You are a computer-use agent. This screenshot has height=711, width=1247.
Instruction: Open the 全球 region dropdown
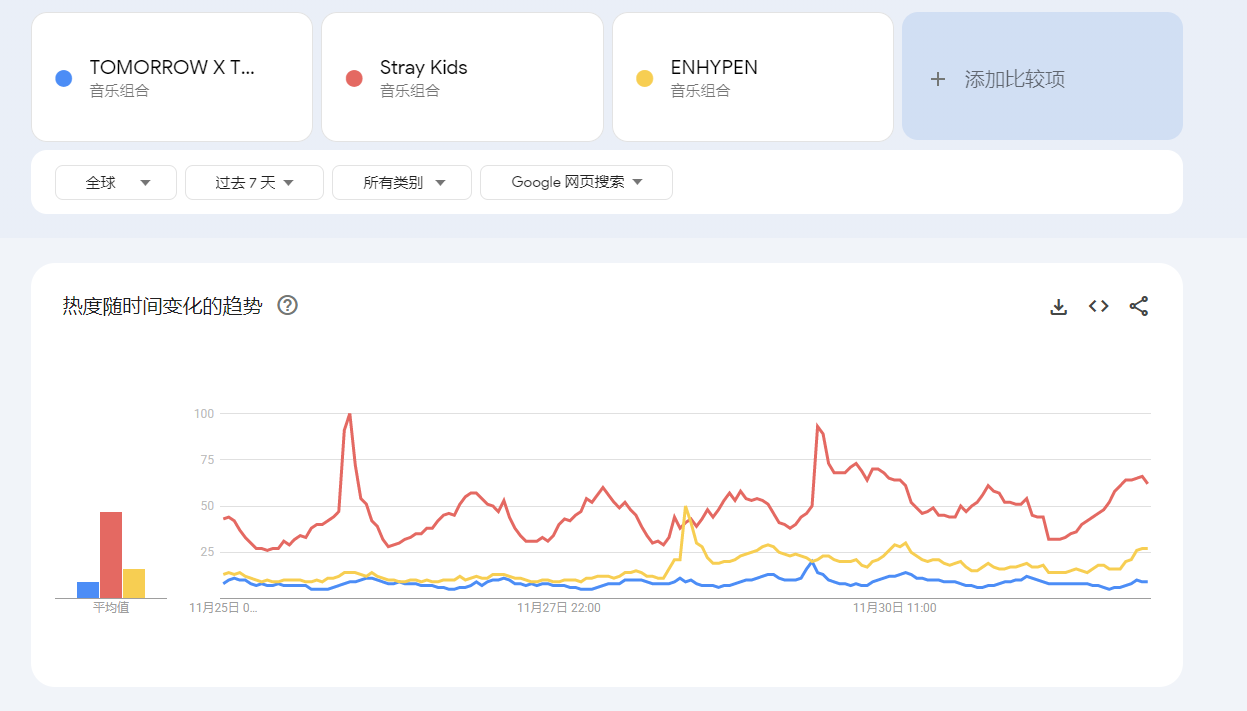click(116, 182)
